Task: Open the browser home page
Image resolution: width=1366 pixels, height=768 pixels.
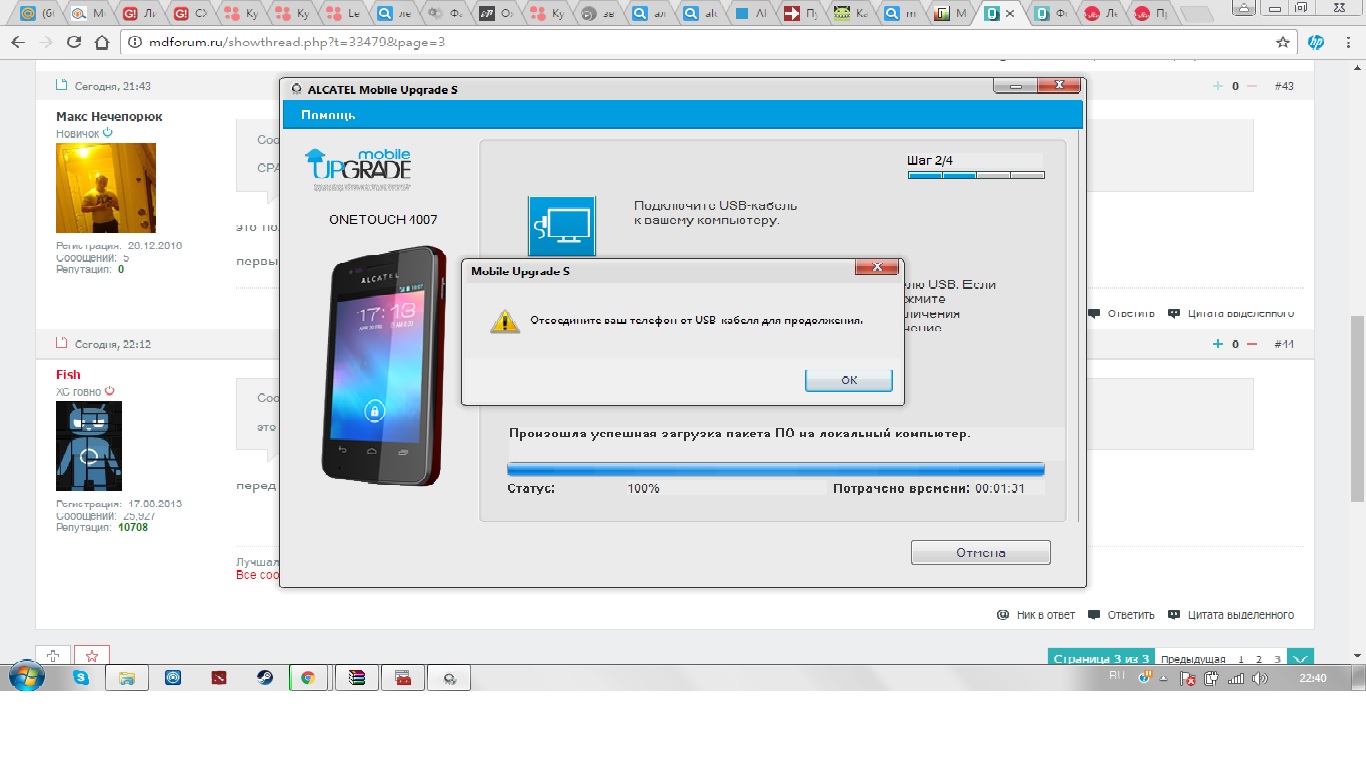Action: 101,42
